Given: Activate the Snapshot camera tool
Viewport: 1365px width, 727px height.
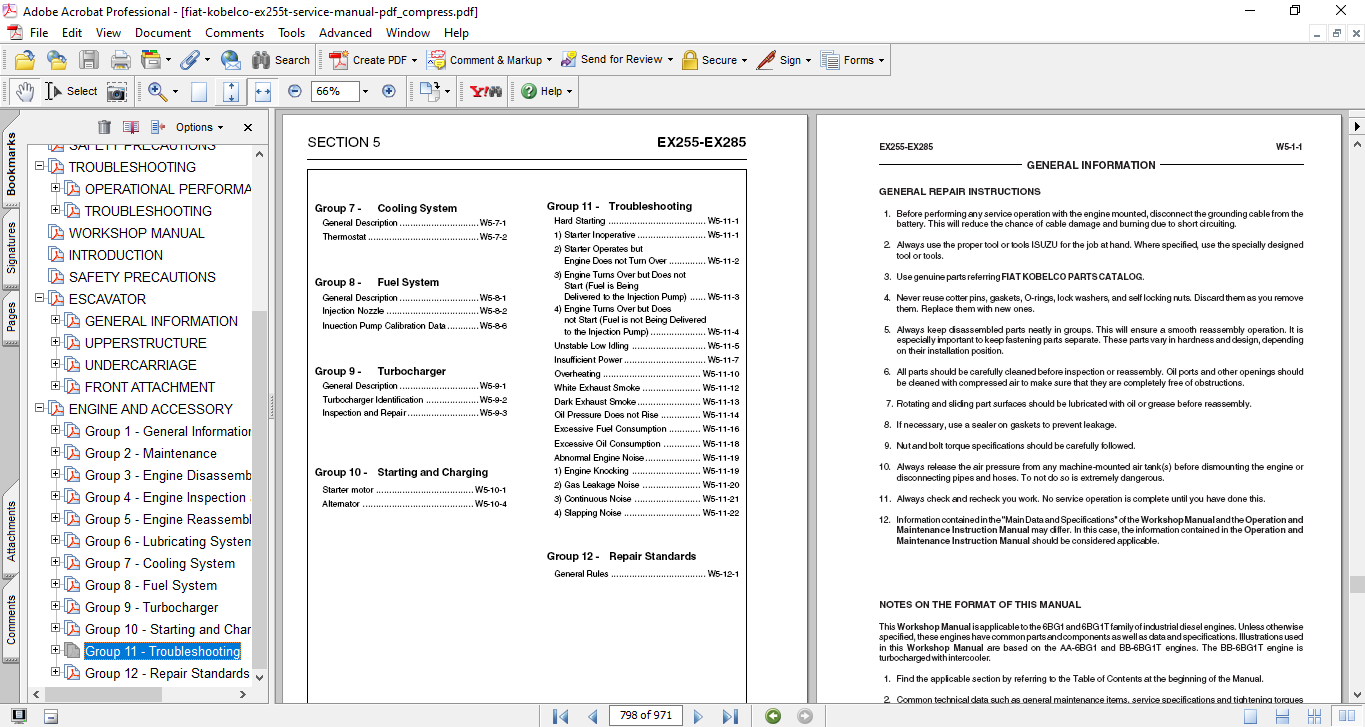Looking at the screenshot, I should pos(117,91).
